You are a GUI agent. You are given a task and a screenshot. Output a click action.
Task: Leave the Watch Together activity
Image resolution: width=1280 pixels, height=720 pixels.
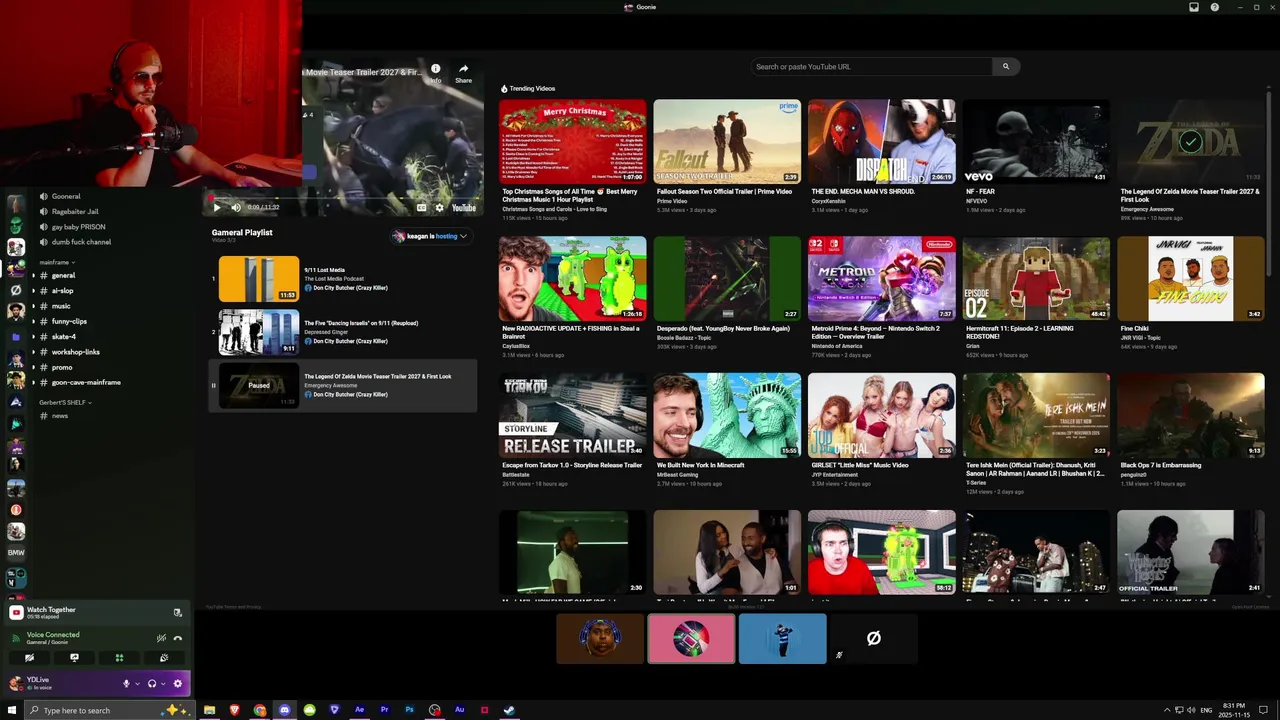pyautogui.click(x=178, y=613)
